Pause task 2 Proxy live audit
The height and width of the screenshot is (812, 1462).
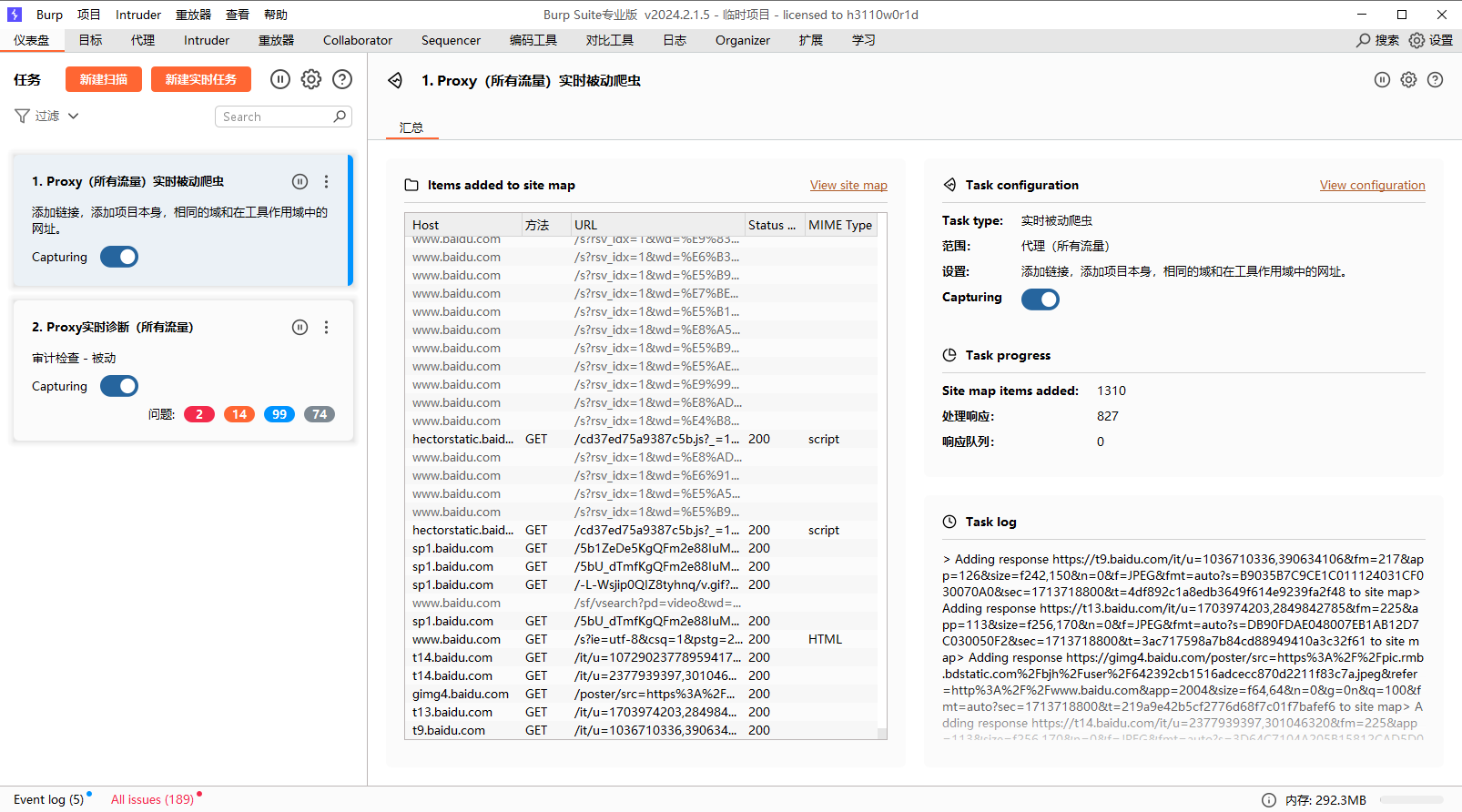pyautogui.click(x=300, y=327)
